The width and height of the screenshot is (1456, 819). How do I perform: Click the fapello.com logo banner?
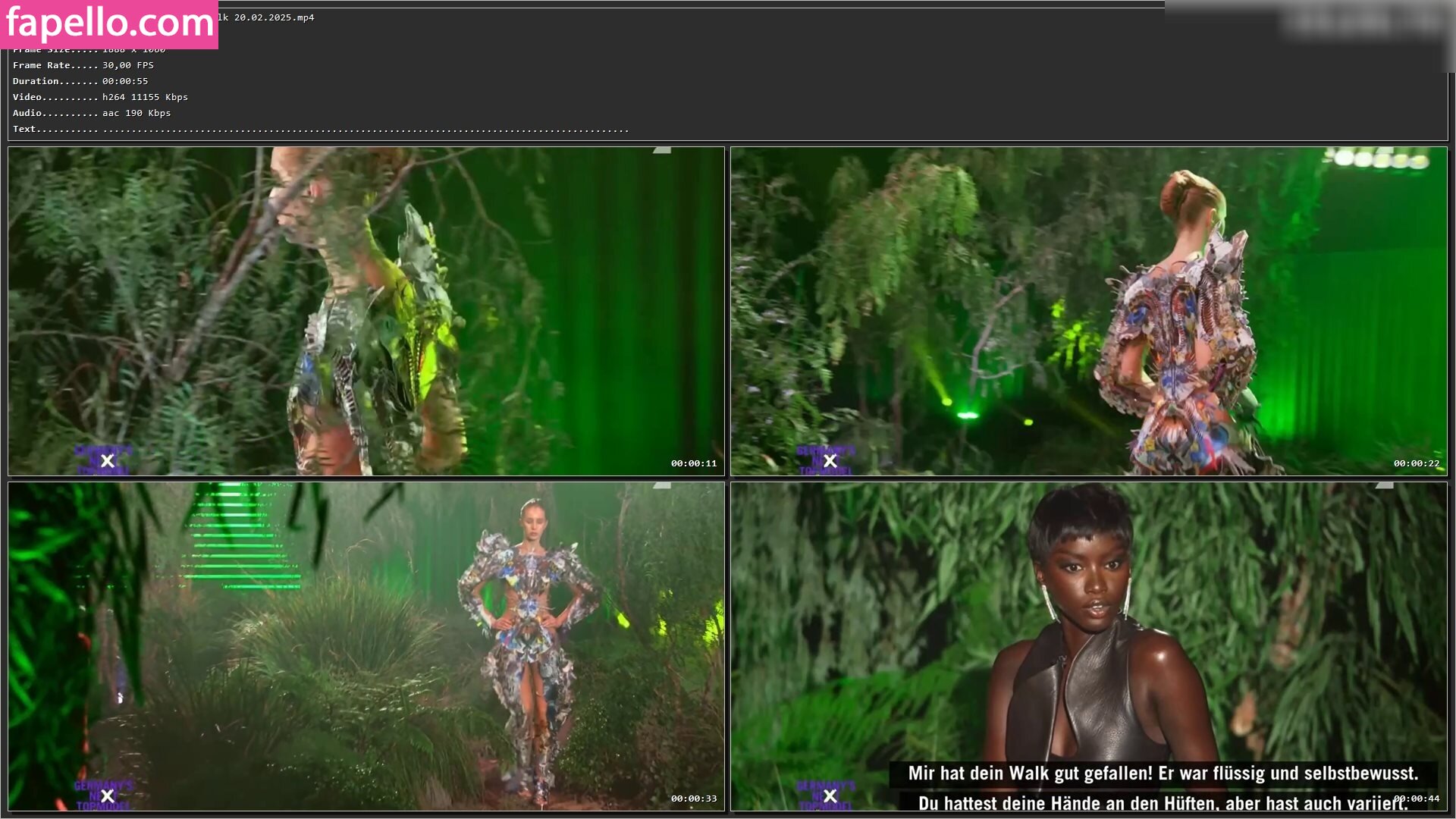[x=109, y=24]
